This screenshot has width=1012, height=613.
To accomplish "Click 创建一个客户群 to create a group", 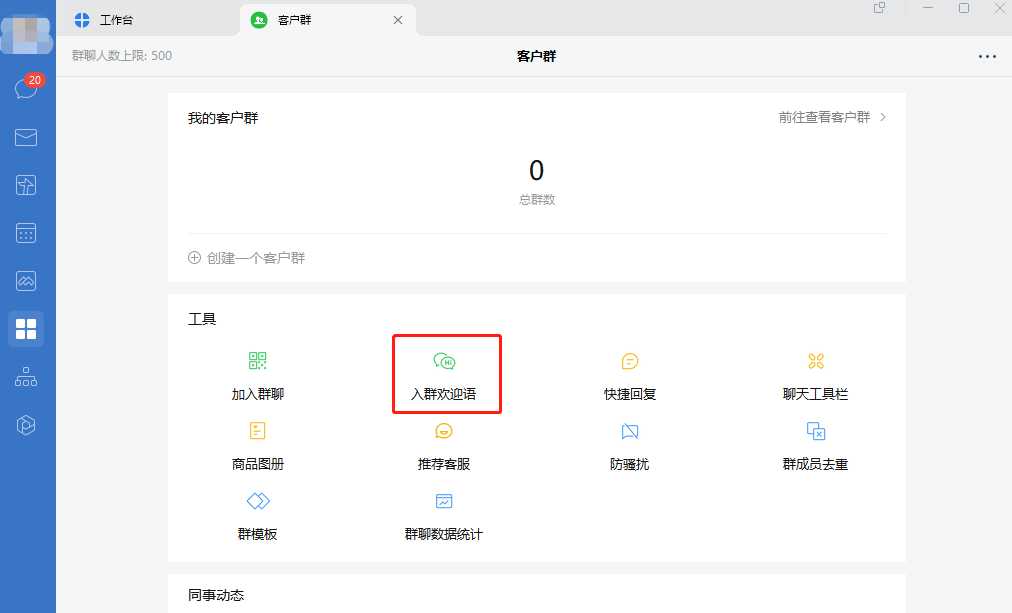I will click(246, 257).
